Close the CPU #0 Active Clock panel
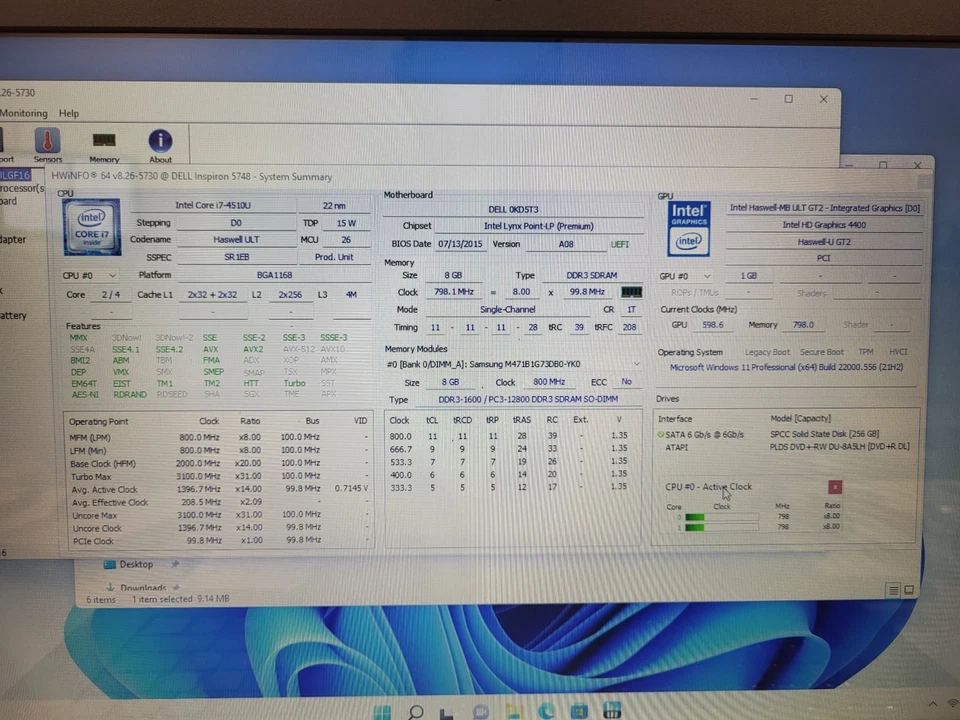Viewport: 960px width, 720px height. (x=834, y=487)
